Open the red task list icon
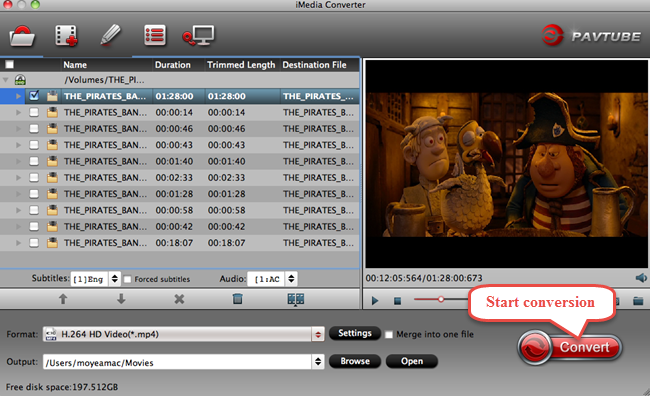The image size is (650, 396). (x=155, y=35)
